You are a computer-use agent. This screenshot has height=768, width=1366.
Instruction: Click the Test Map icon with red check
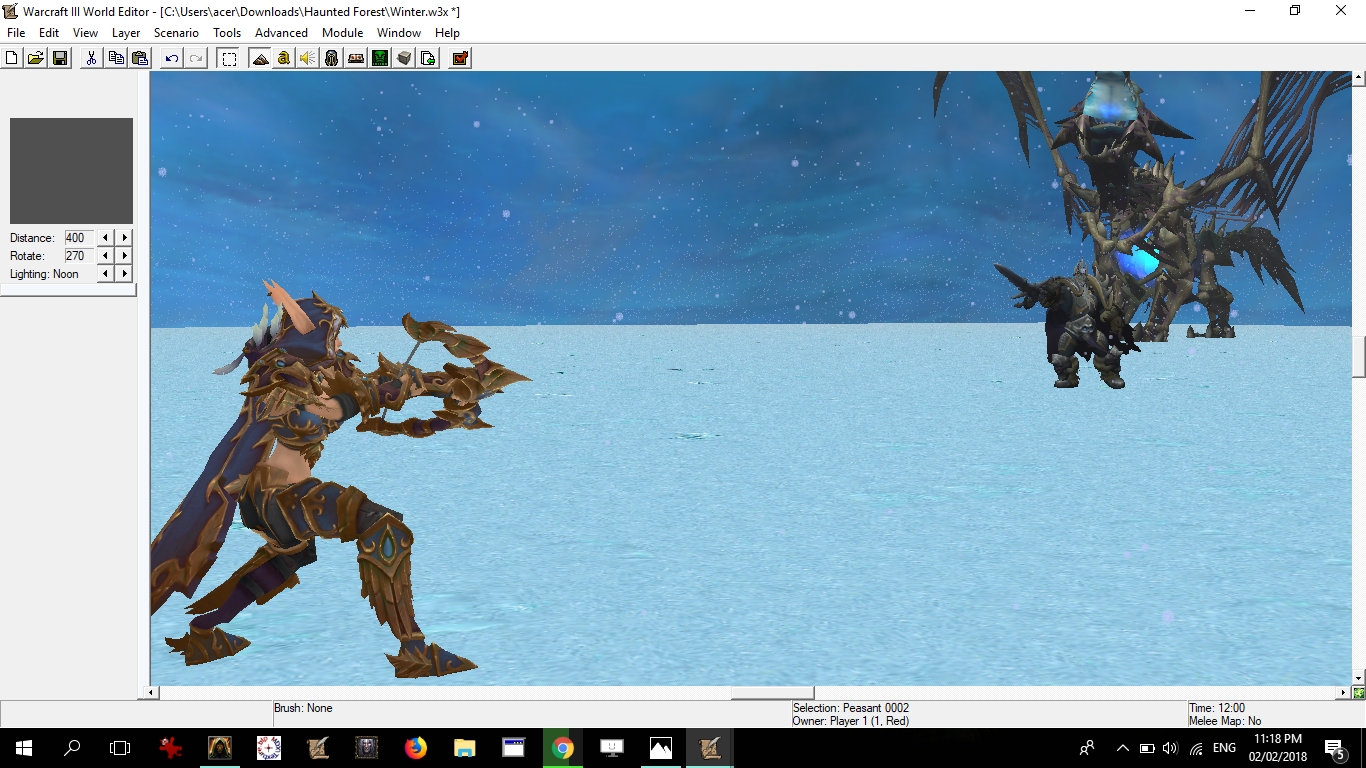[x=460, y=58]
